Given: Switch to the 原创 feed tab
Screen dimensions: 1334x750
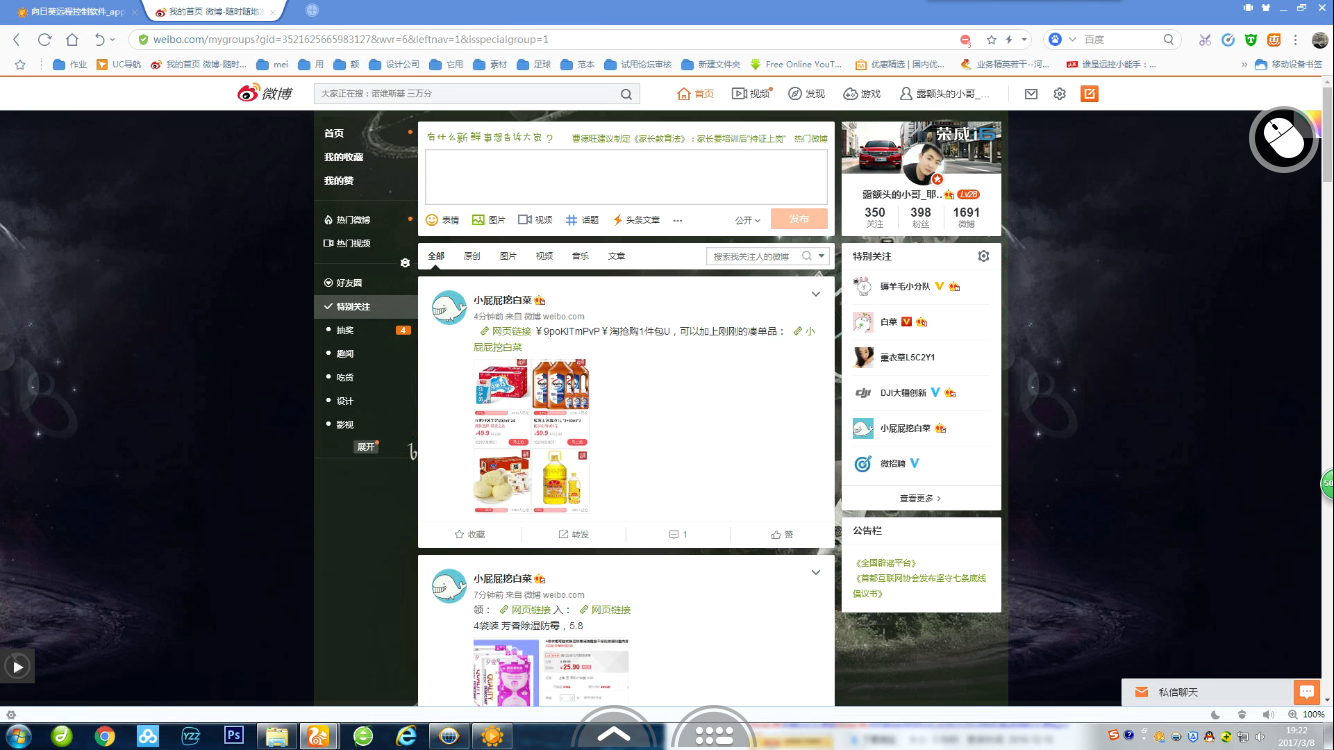Looking at the screenshot, I should pyautogui.click(x=472, y=256).
